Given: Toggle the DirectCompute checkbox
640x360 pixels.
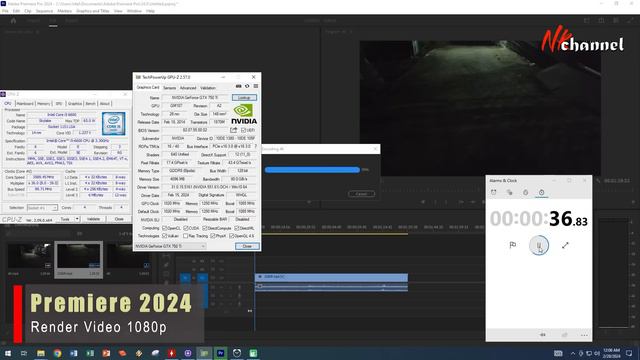Looking at the screenshot, I should pyautogui.click(x=205, y=228).
